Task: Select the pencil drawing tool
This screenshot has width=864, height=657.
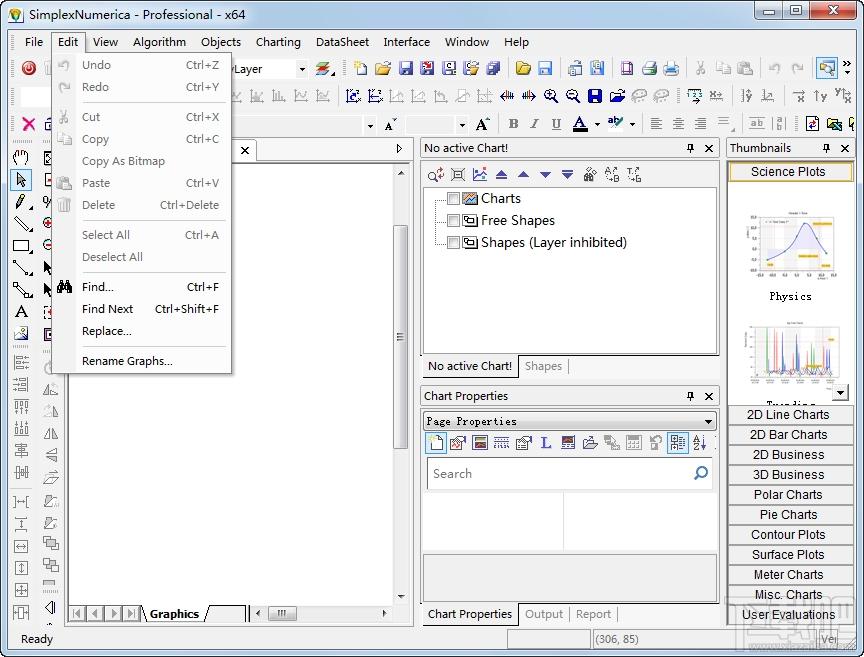Action: click(21, 202)
